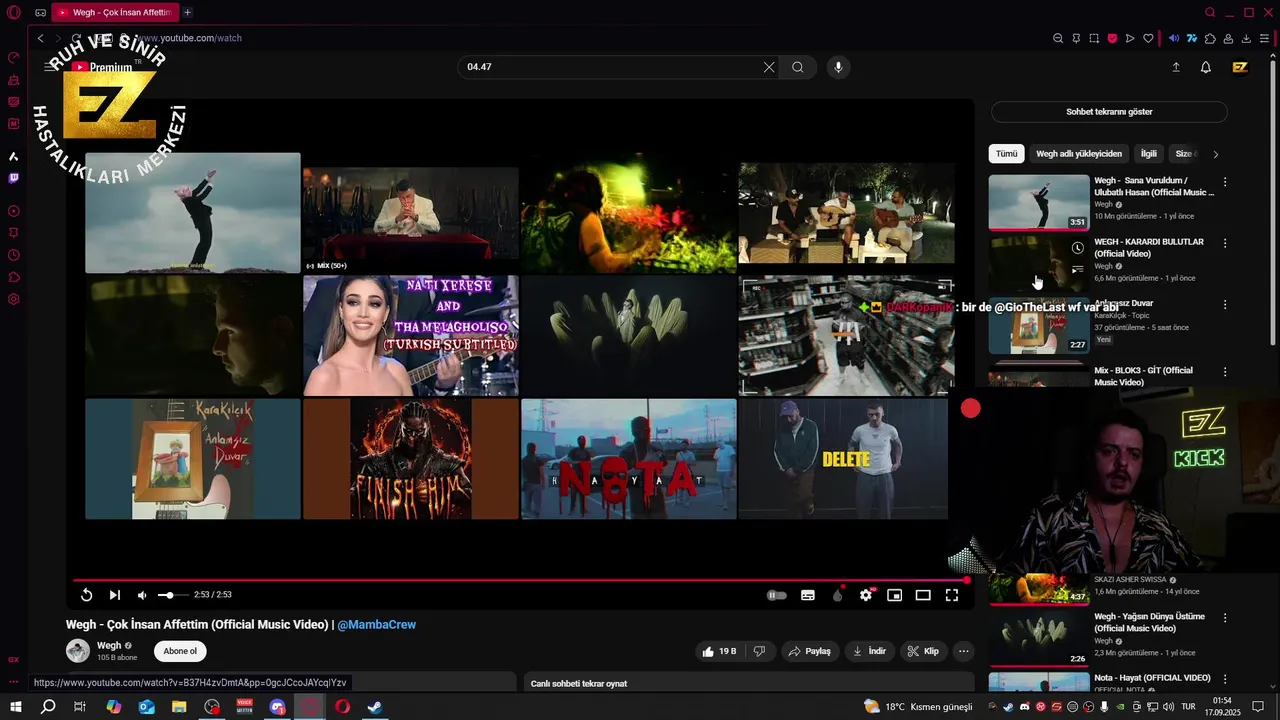Select Wegh adlı yükleyiciden chip
Image resolution: width=1280 pixels, height=720 pixels.
(1079, 154)
